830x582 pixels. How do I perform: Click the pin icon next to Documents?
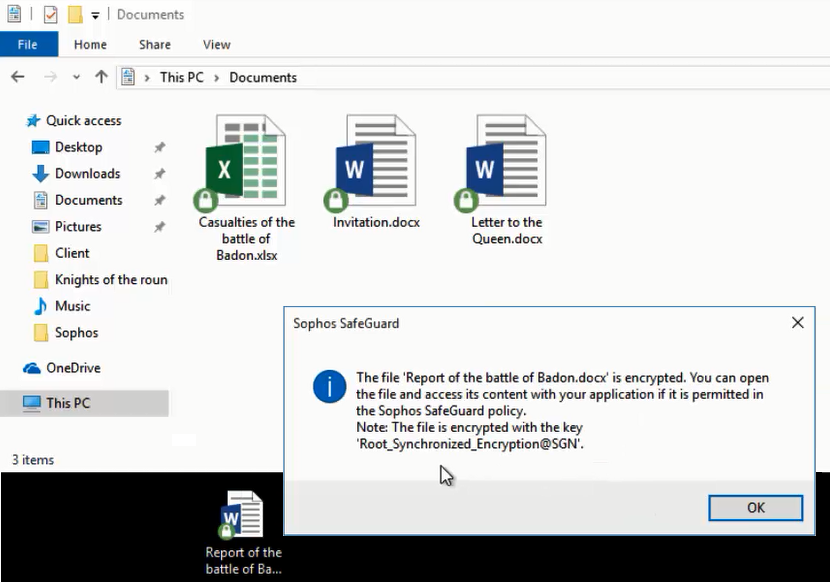(159, 200)
